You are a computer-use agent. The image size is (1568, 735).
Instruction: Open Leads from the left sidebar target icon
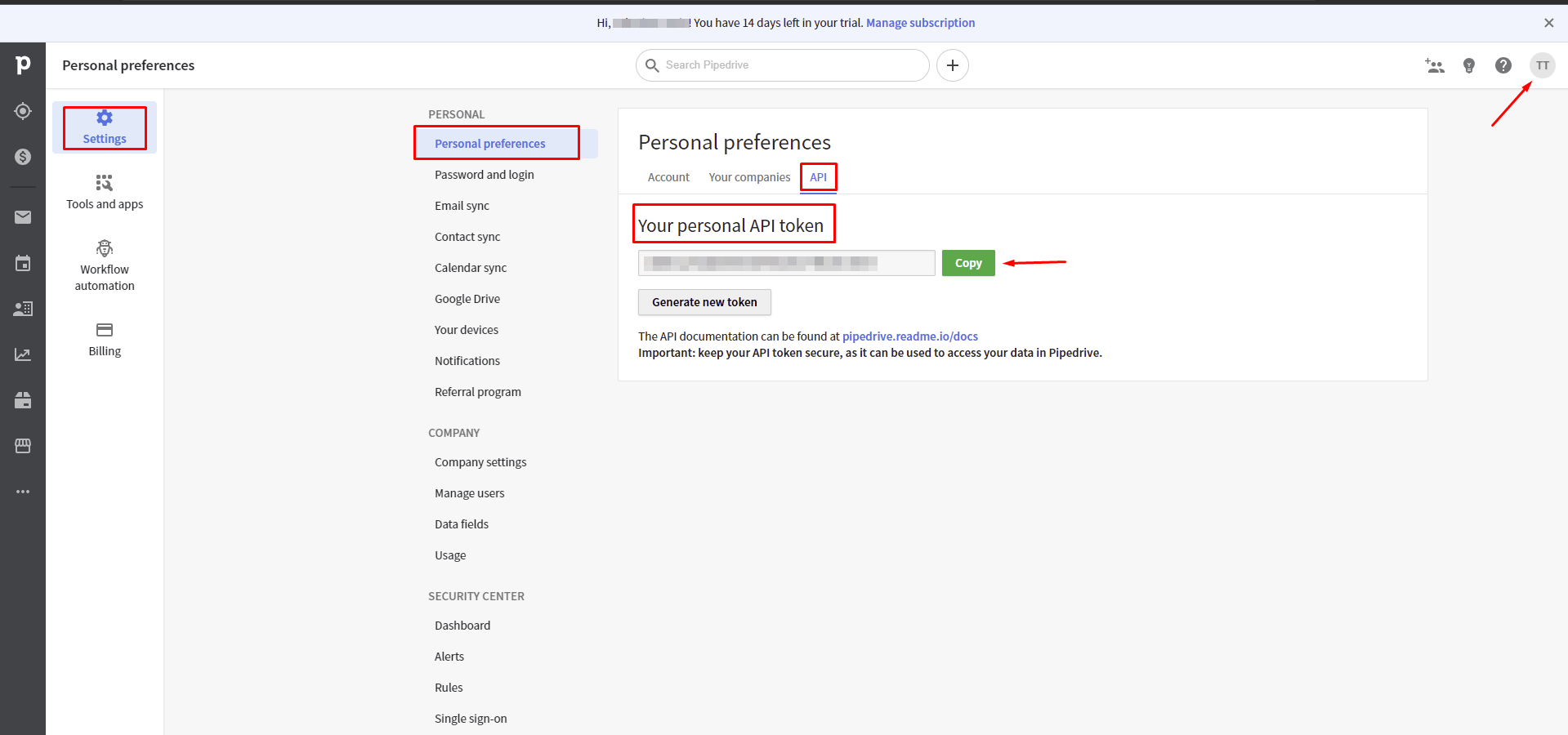(x=23, y=111)
